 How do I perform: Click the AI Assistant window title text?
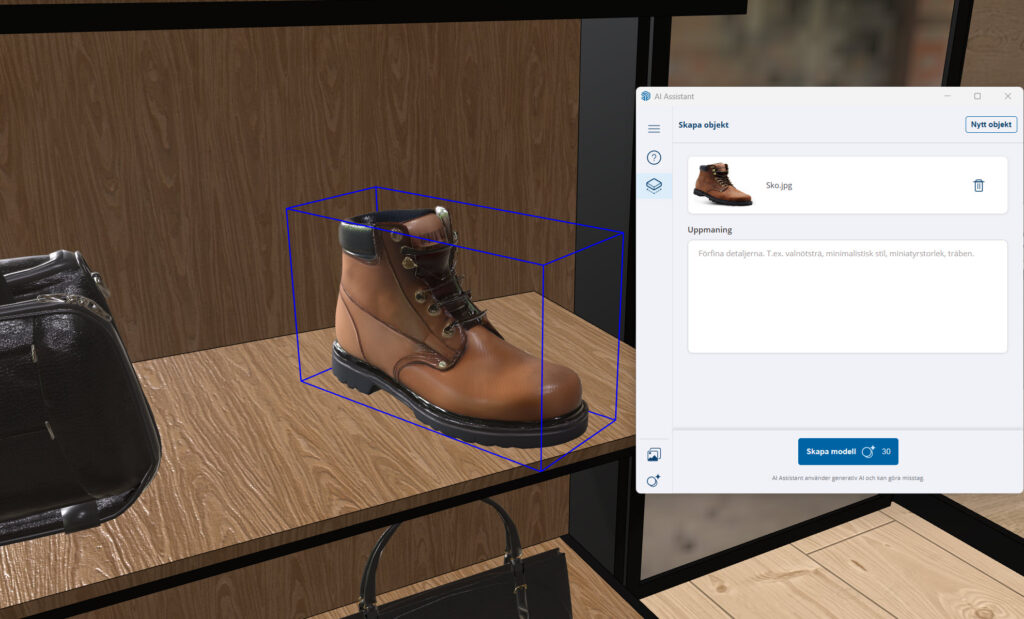point(674,96)
